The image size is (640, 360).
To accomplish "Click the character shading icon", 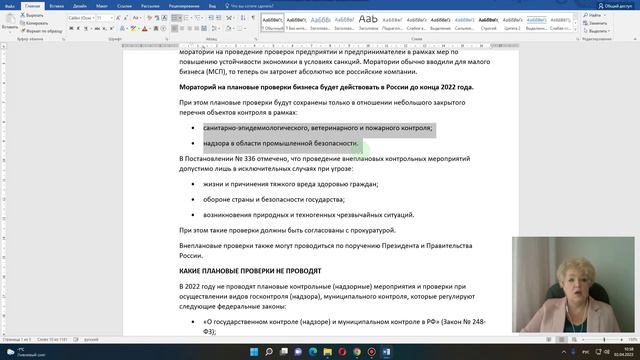I will pyautogui.click(x=156, y=28).
